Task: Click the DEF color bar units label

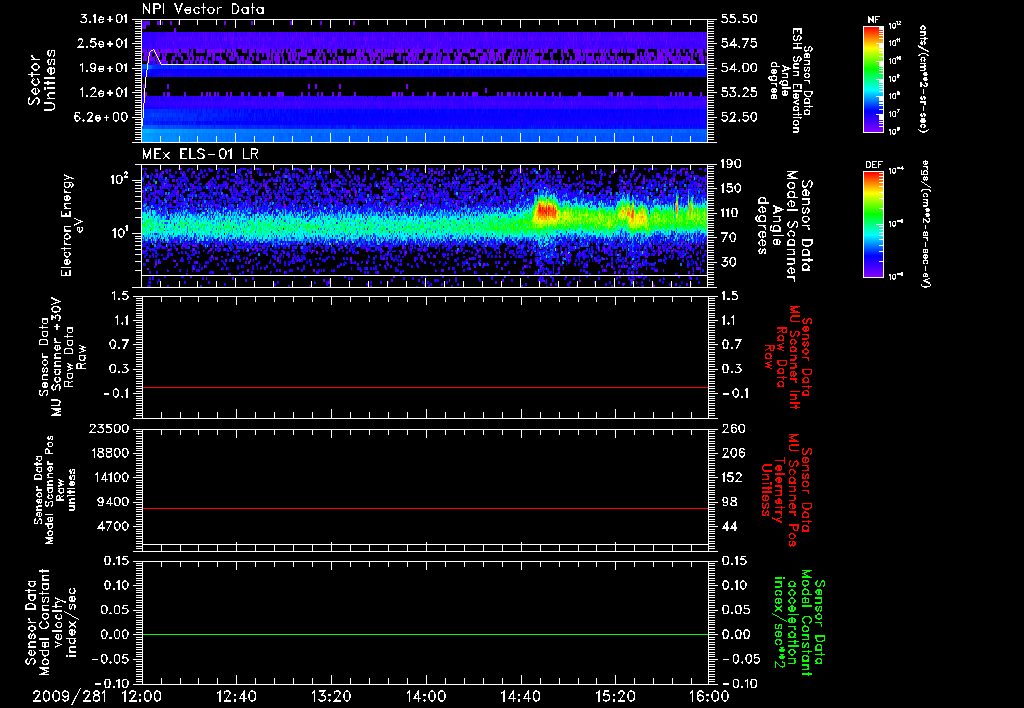Action: pos(925,223)
